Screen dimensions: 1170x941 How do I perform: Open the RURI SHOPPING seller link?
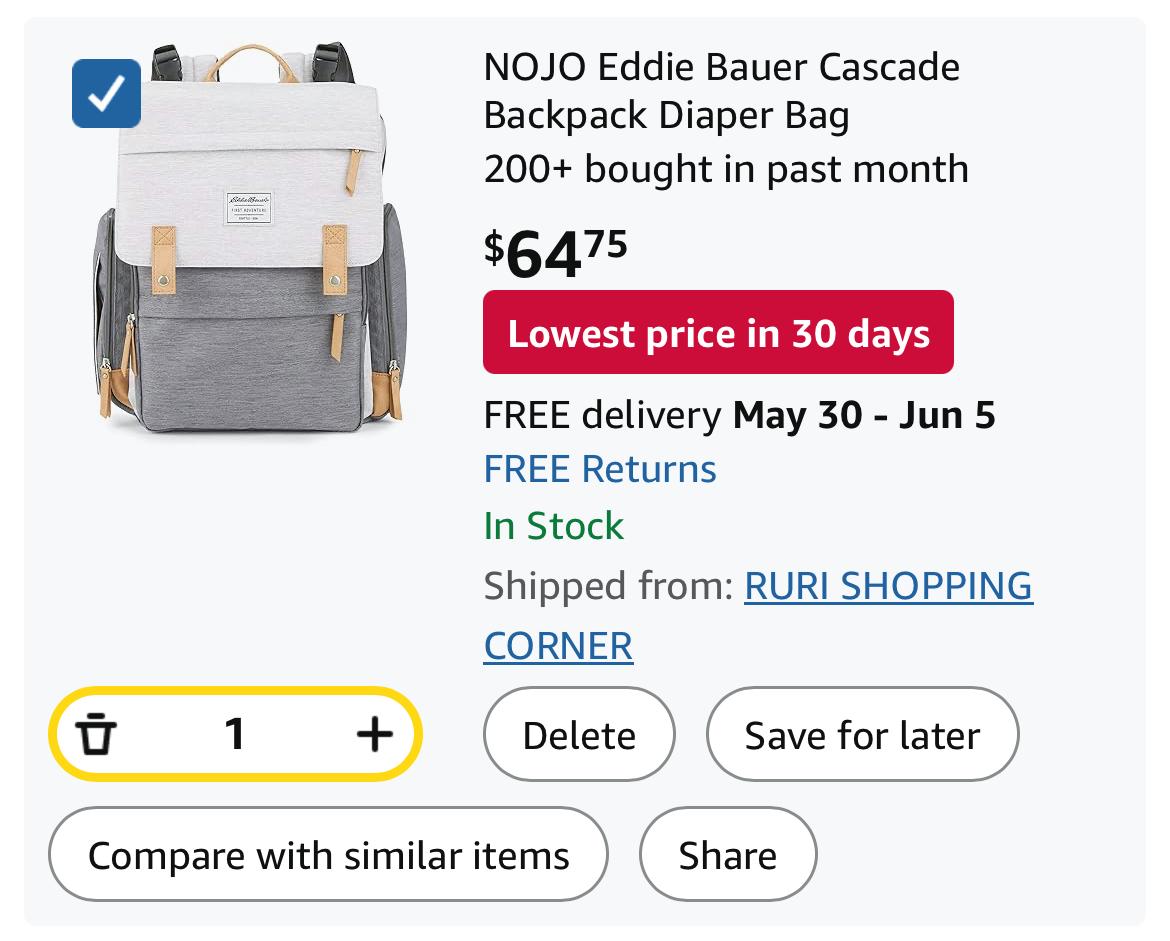tap(888, 586)
